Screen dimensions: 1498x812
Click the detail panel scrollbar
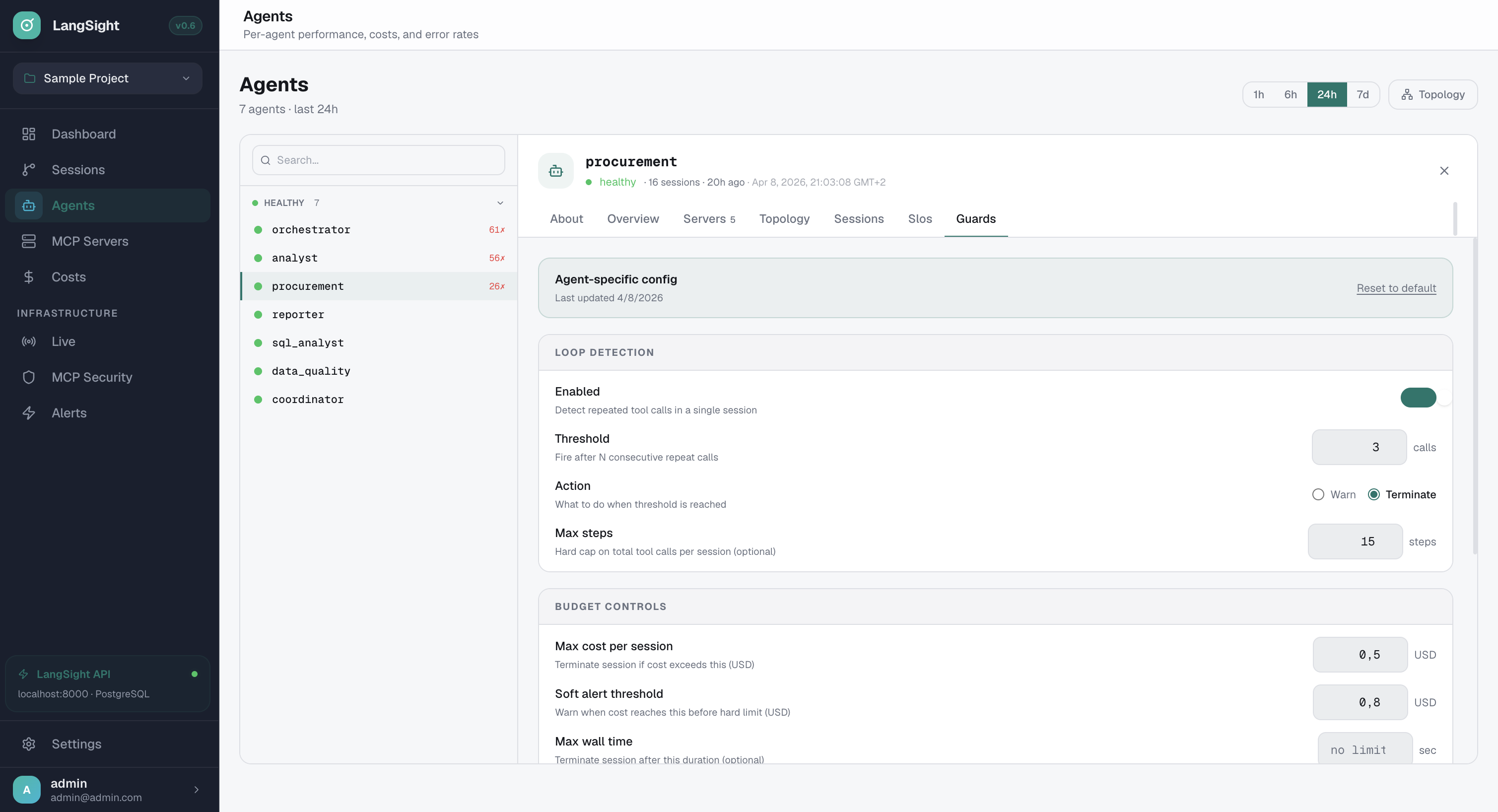click(x=1475, y=396)
